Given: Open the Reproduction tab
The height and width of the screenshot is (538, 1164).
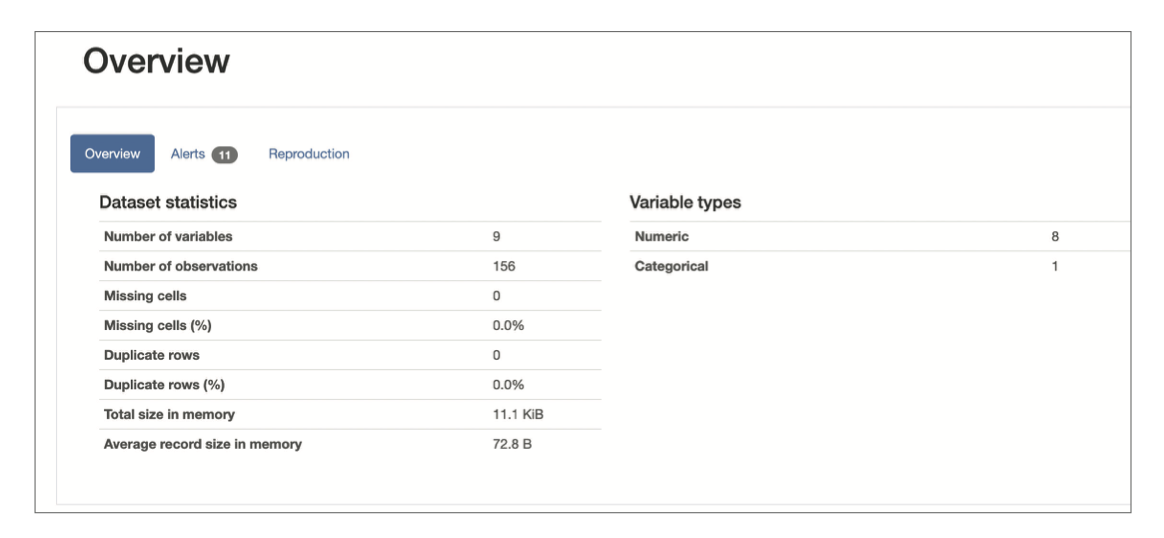Looking at the screenshot, I should point(308,154).
